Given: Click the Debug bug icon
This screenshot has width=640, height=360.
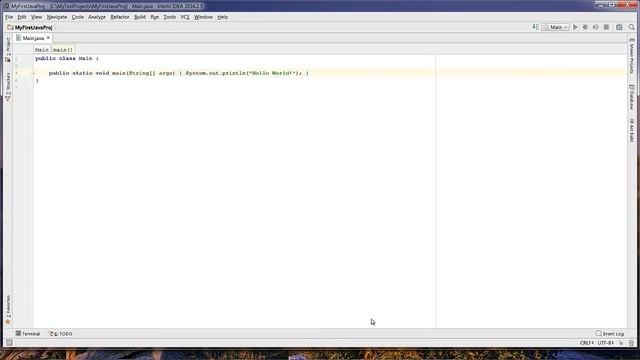Looking at the screenshot, I should 585,27.
